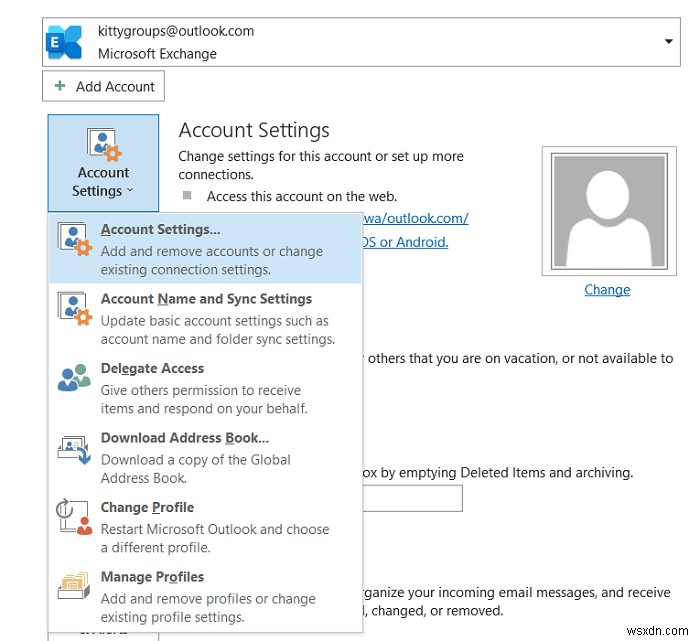Click the Manage Profiles folder icon
700x641 pixels.
click(74, 586)
